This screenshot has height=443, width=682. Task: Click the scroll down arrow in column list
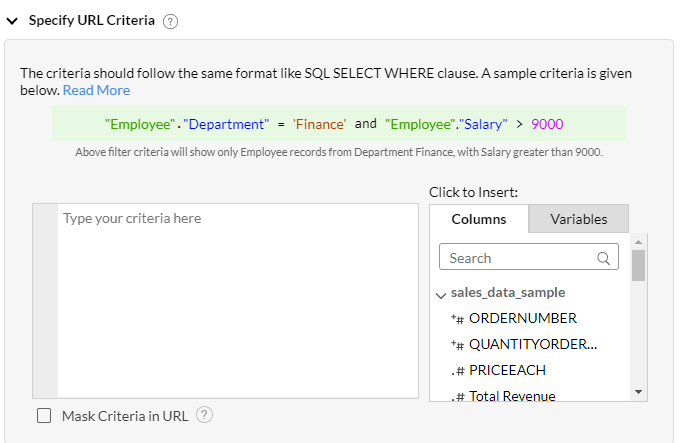[x=639, y=391]
